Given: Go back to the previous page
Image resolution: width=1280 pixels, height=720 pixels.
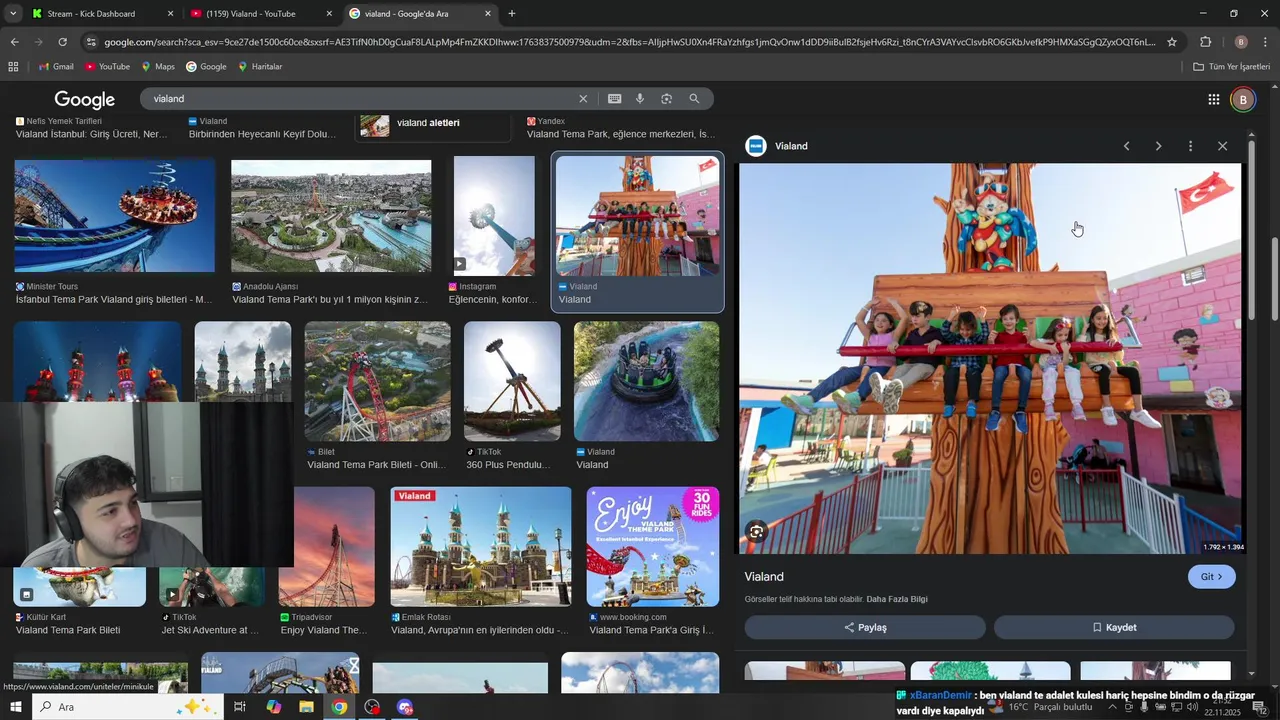Looking at the screenshot, I should (x=14, y=42).
